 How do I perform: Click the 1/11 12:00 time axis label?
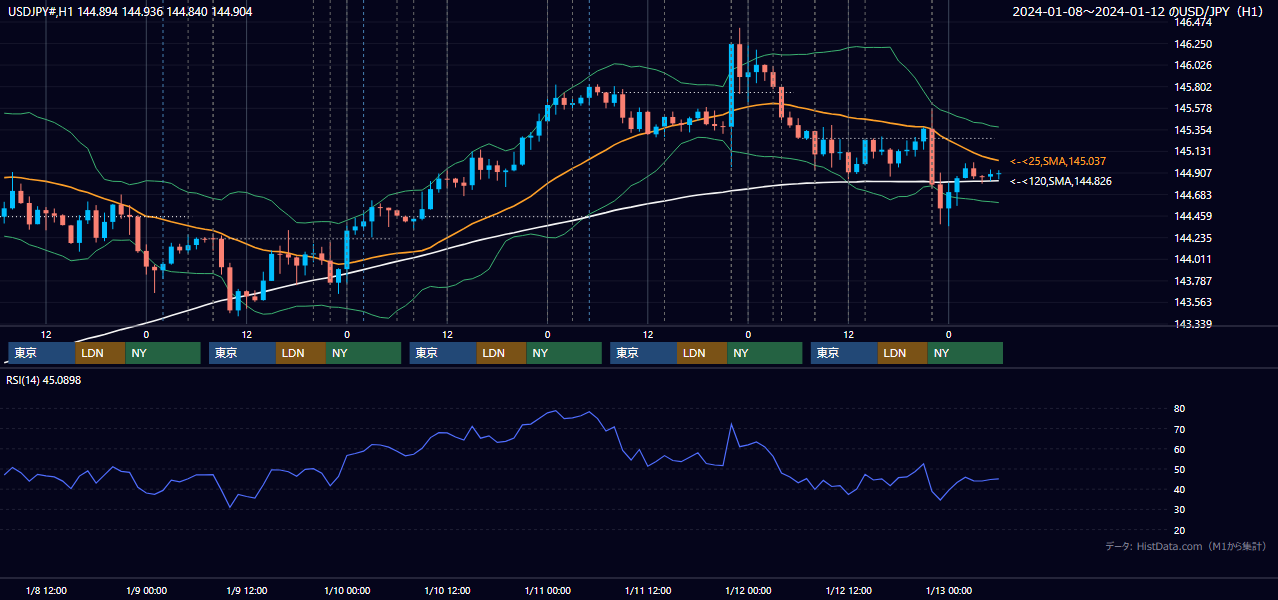tap(647, 590)
